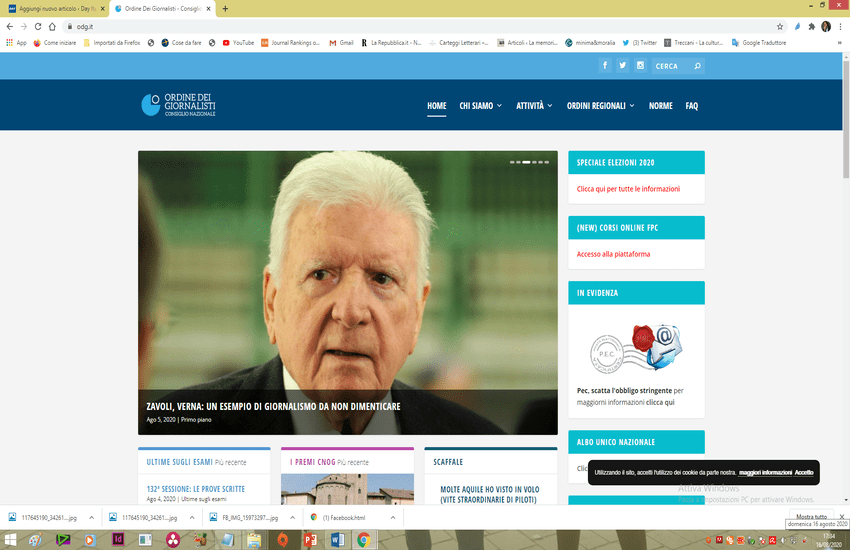Open the Accesso alla piattaforma link
This screenshot has height=550, width=850.
(613, 254)
